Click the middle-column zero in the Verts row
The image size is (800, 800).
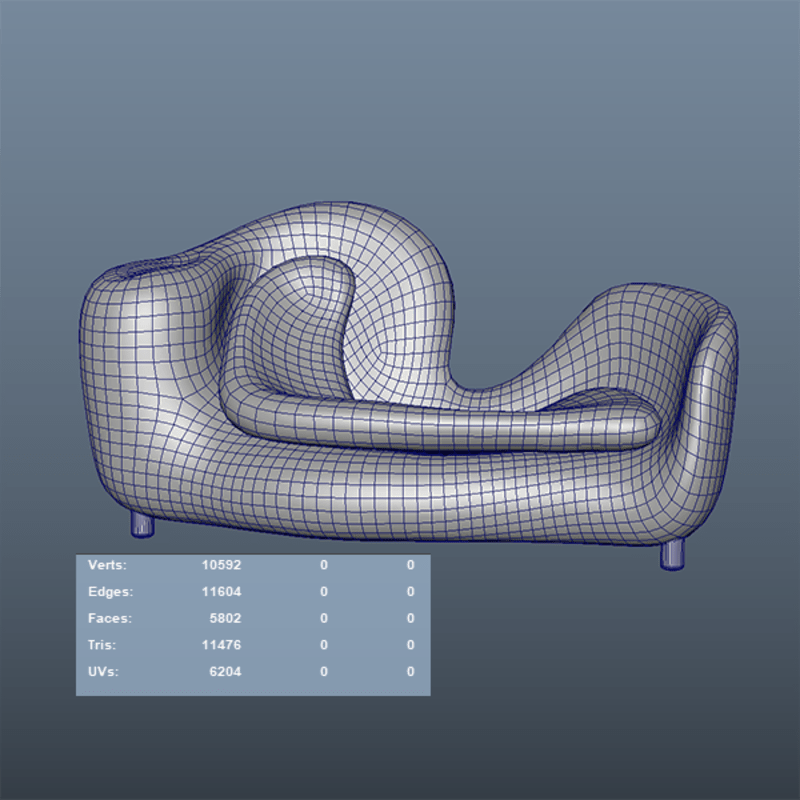(323, 565)
